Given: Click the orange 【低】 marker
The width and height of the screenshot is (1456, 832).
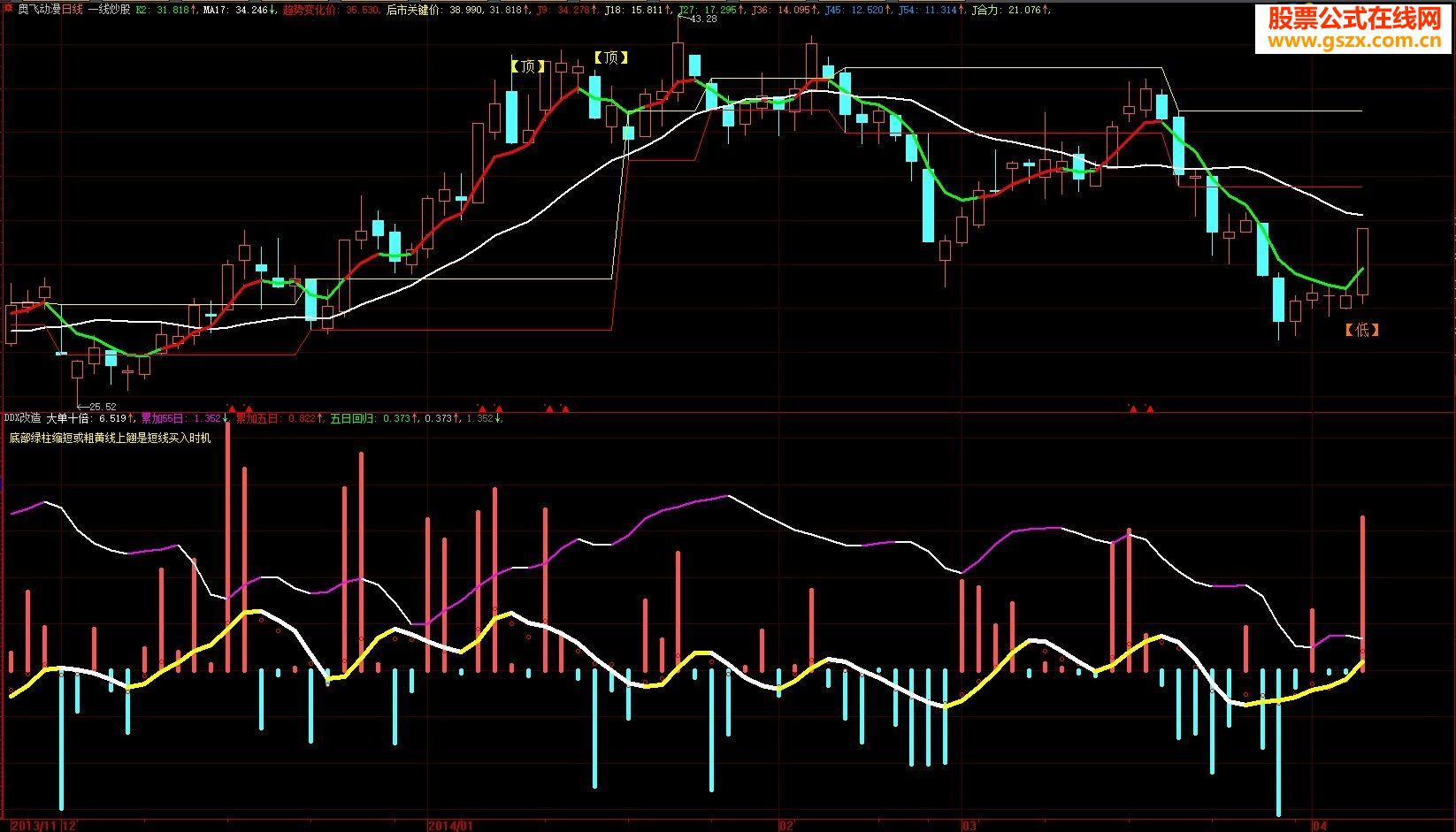Looking at the screenshot, I should click(x=1361, y=330).
